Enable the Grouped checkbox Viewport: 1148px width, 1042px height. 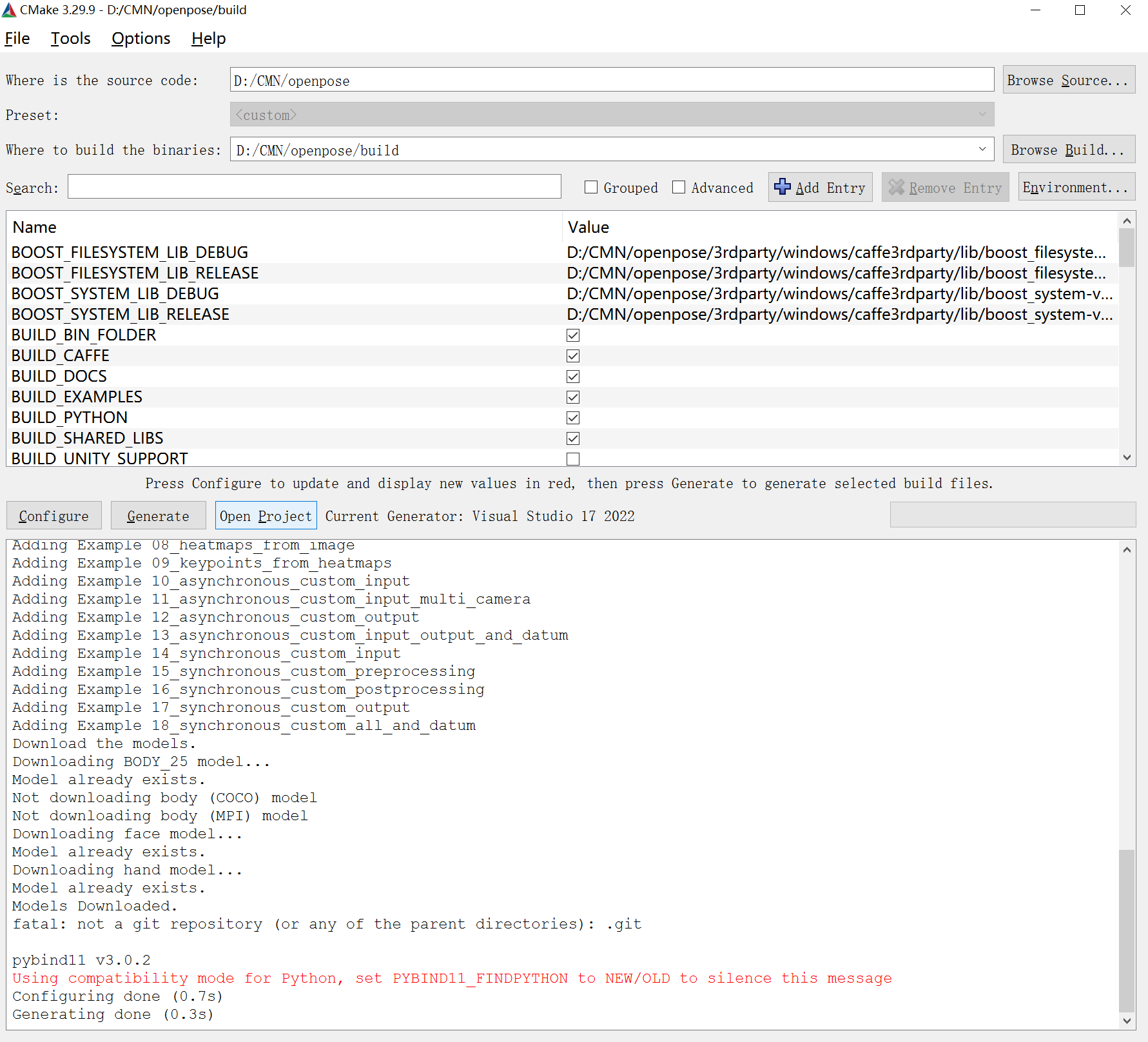point(591,187)
